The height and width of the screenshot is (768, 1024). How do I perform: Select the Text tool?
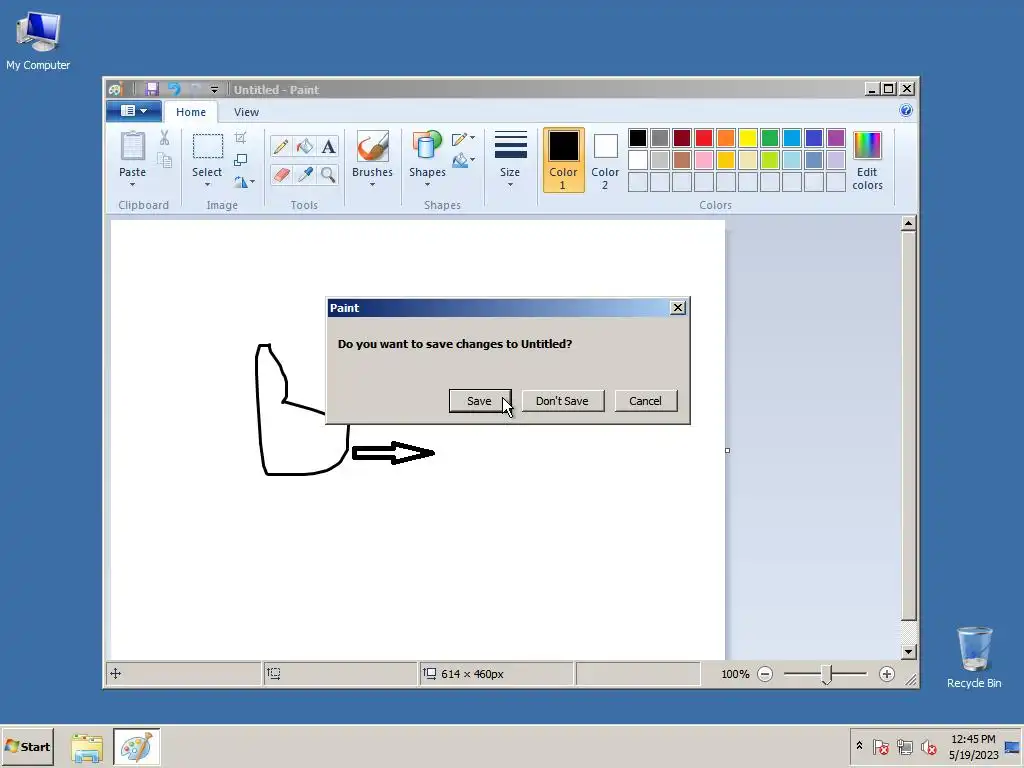click(328, 146)
